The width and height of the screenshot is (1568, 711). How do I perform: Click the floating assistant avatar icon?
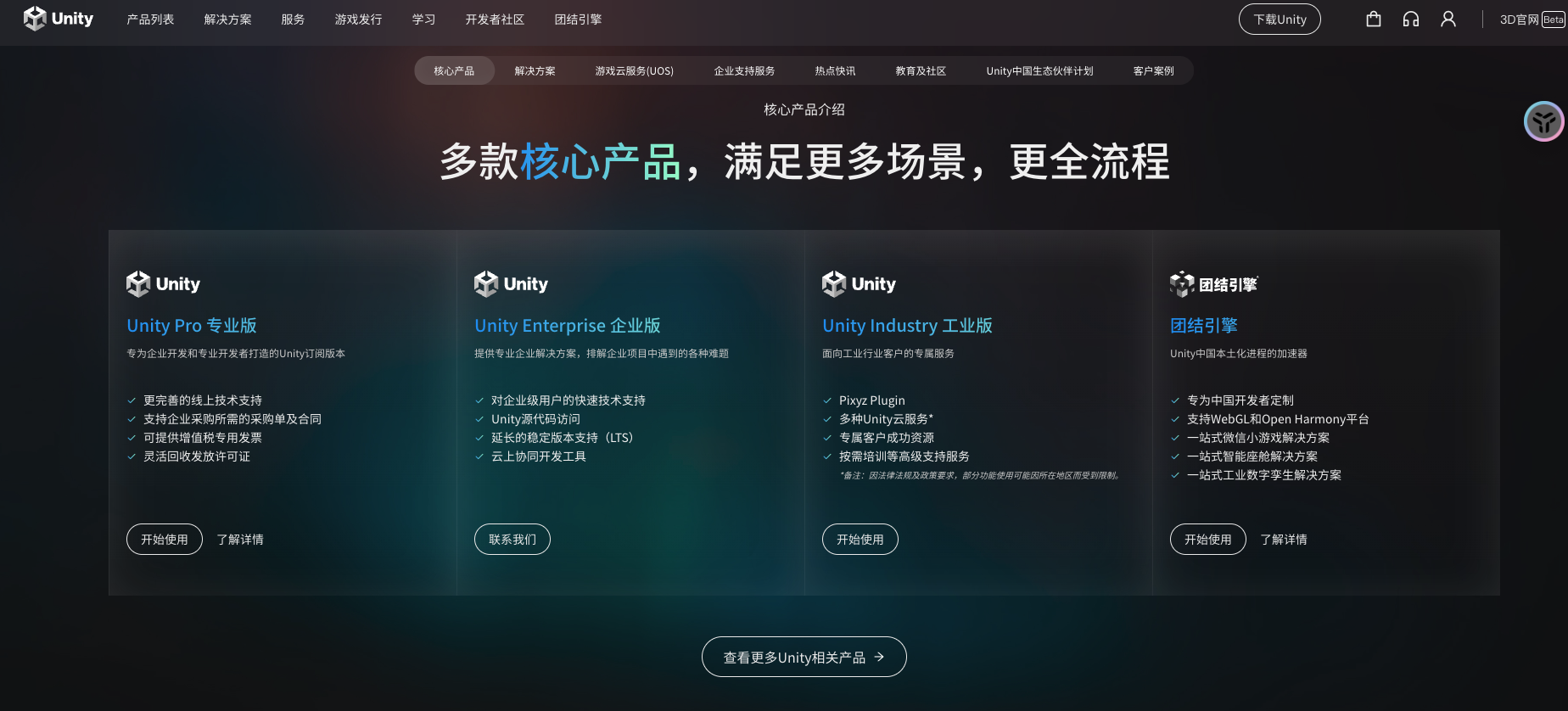[x=1544, y=121]
